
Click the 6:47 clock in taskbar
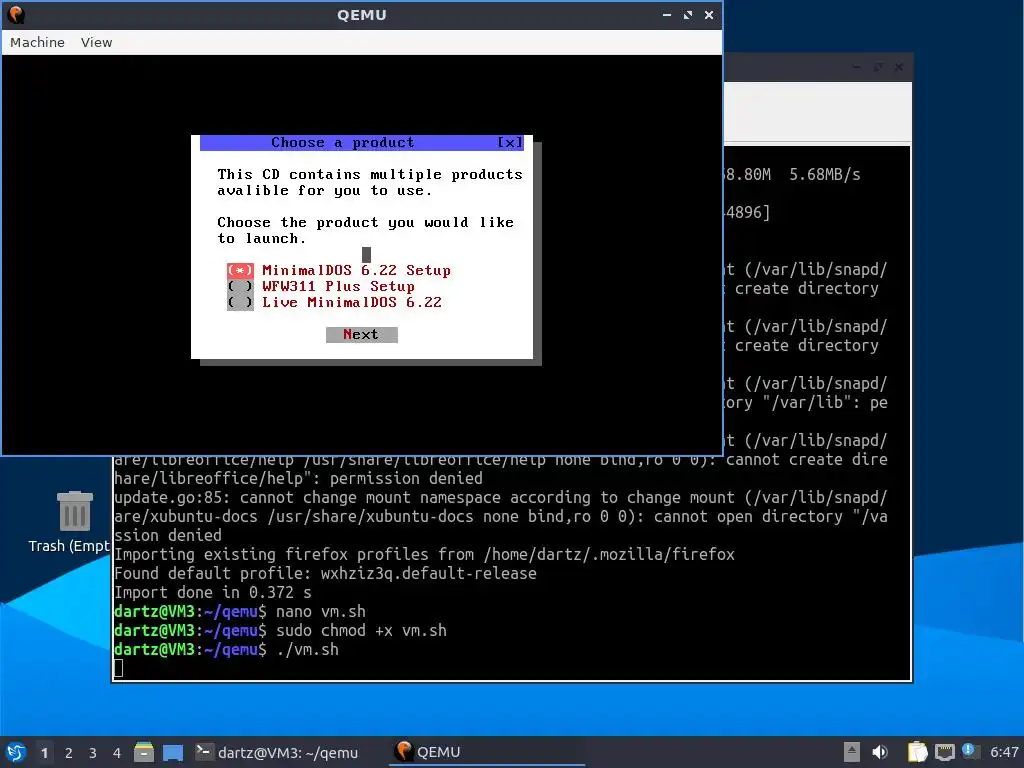coord(1004,752)
